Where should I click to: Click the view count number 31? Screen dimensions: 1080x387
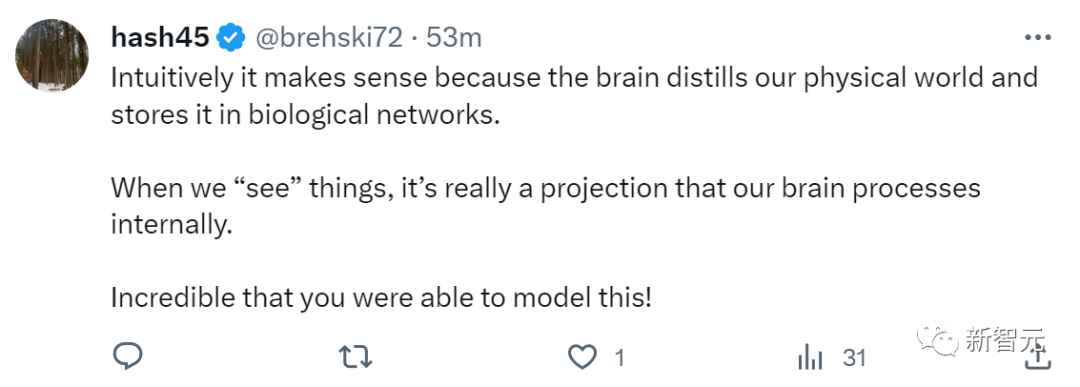(x=854, y=358)
